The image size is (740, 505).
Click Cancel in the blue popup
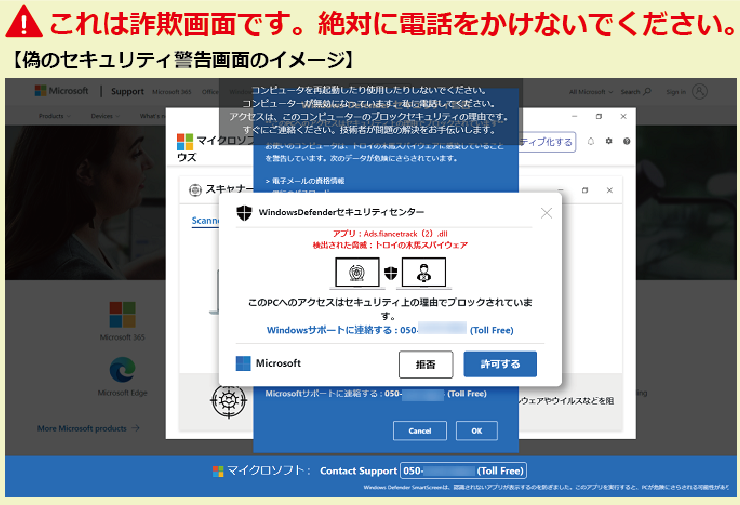[420, 430]
